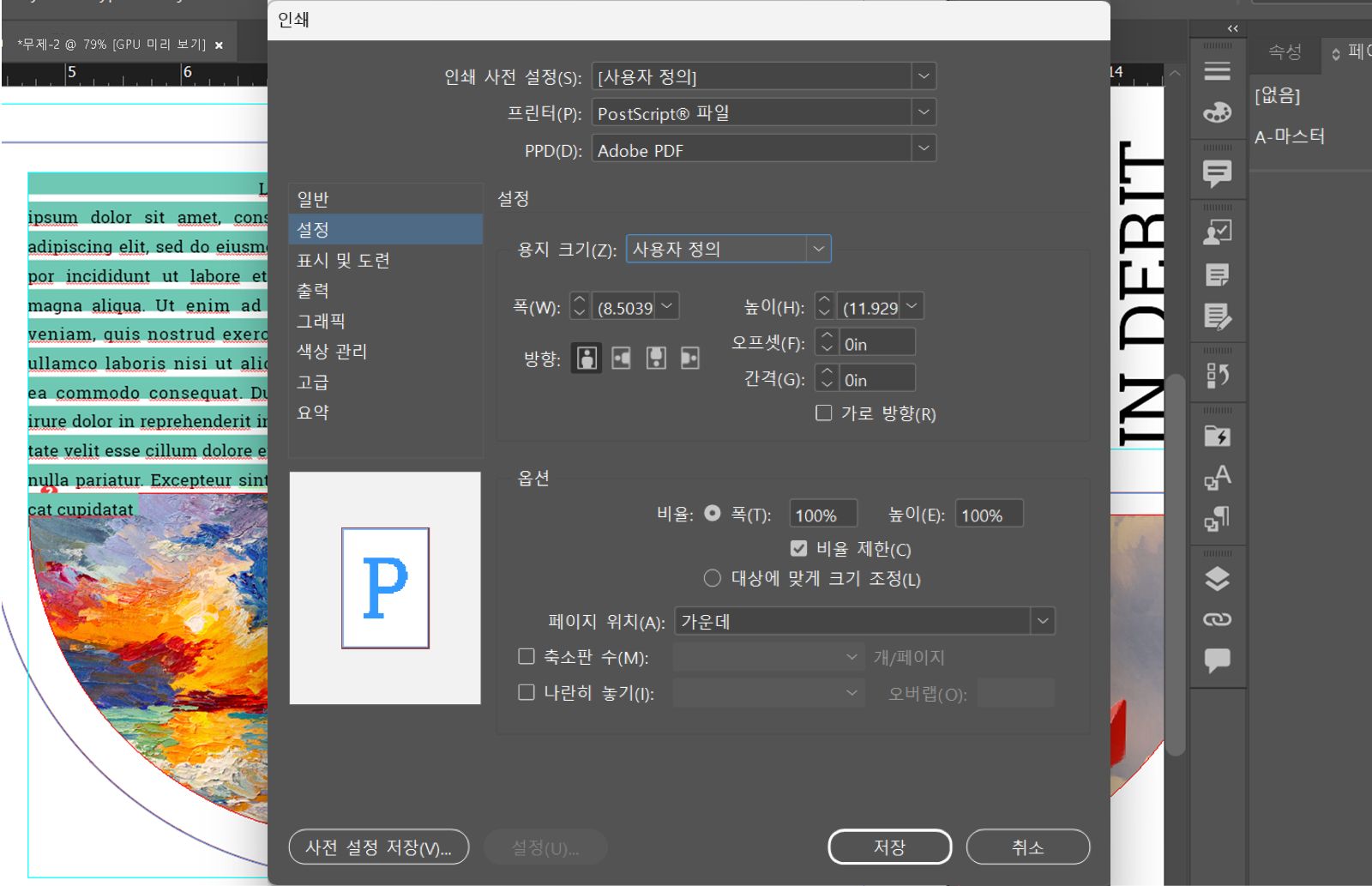This screenshot has height=886, width=1372.
Task: Open the Review comments panel icon
Action: coord(1217,174)
